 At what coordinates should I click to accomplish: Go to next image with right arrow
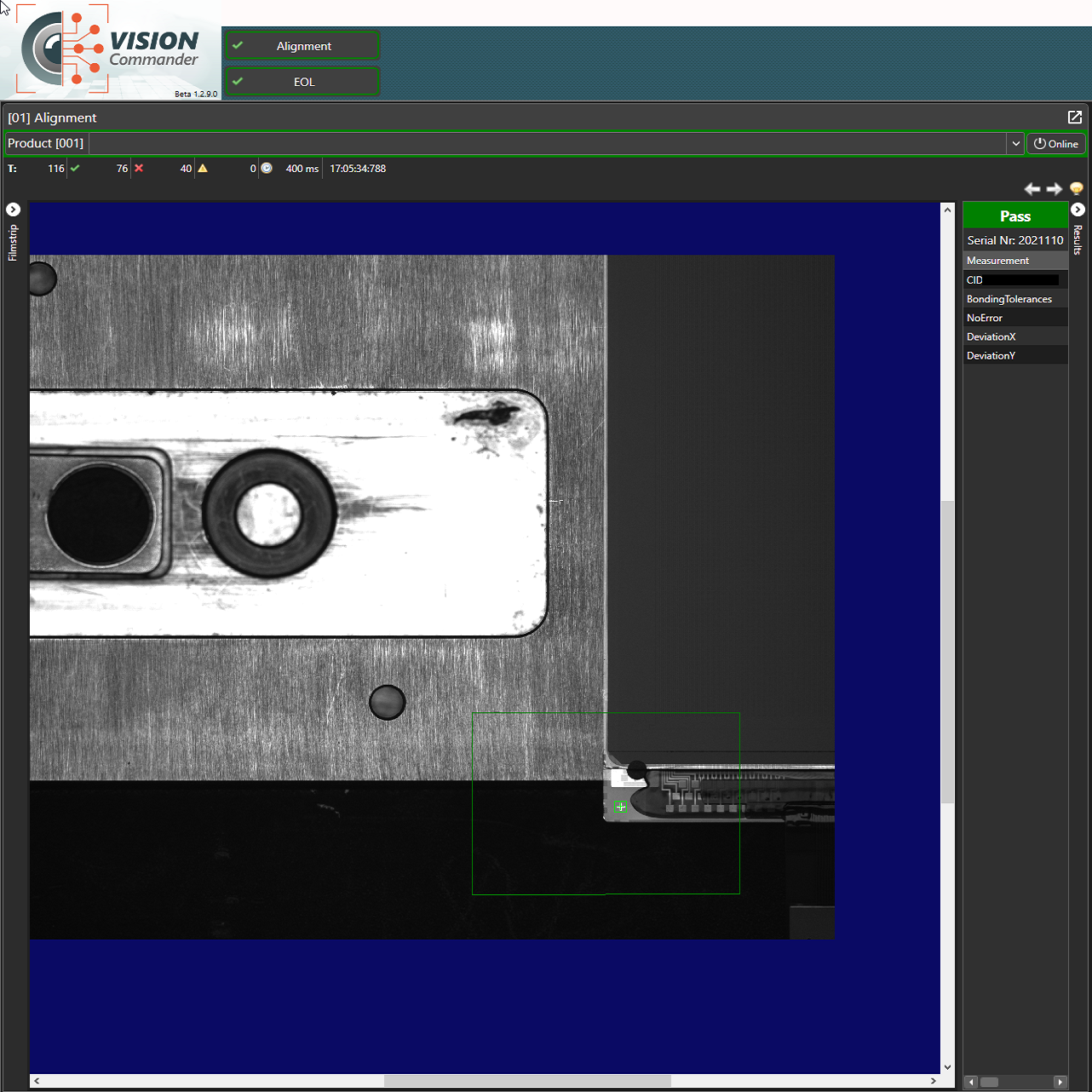(x=1055, y=189)
